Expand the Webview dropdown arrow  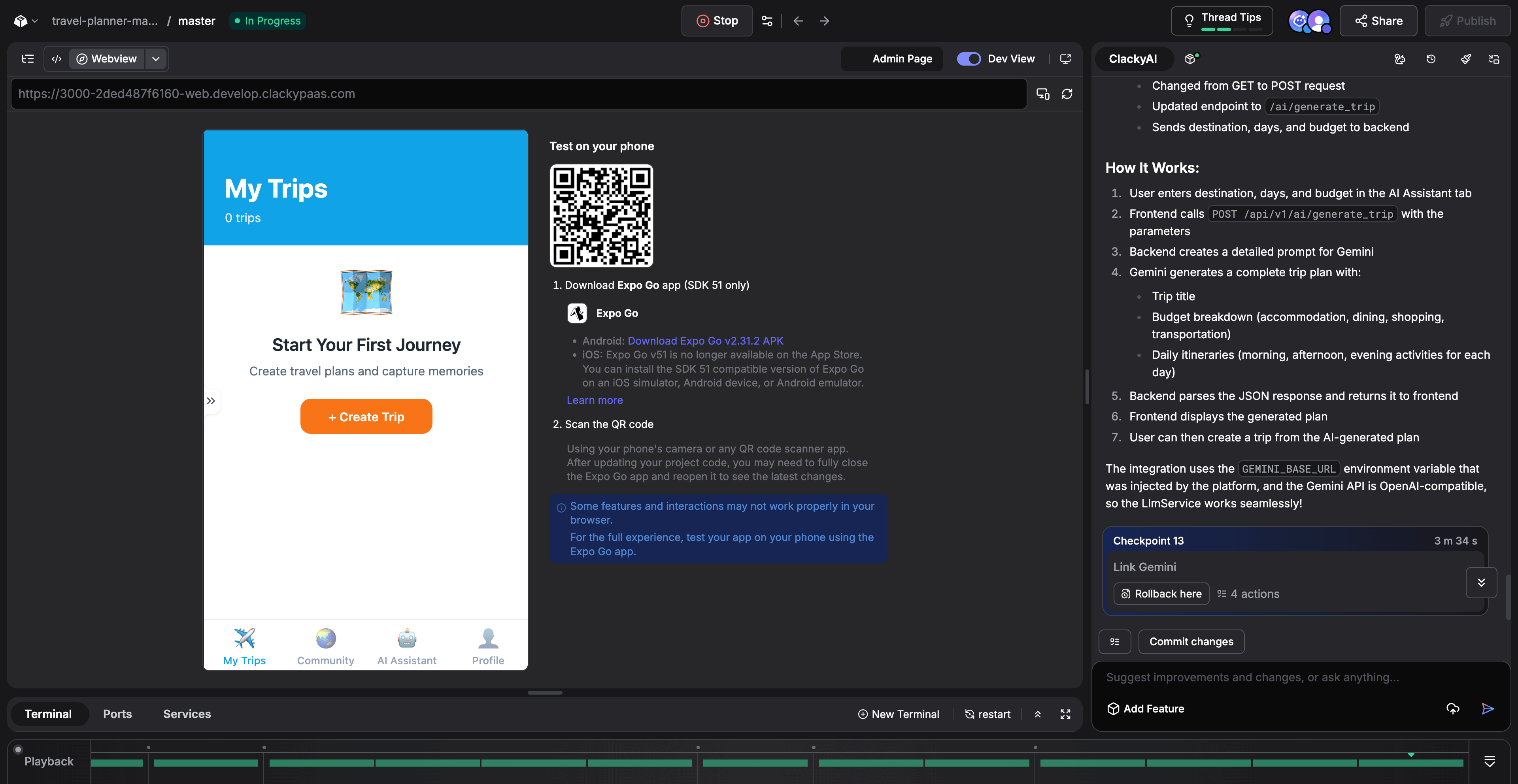(x=156, y=58)
